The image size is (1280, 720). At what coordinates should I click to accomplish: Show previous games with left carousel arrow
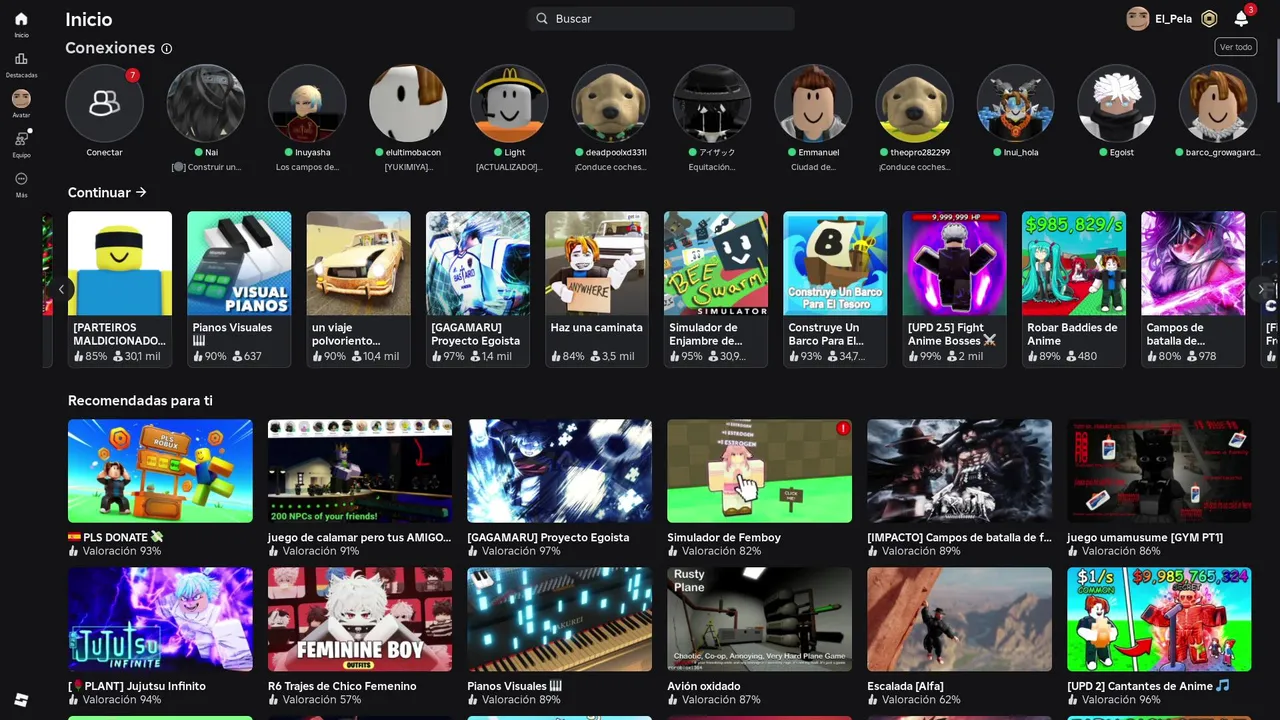[61, 289]
